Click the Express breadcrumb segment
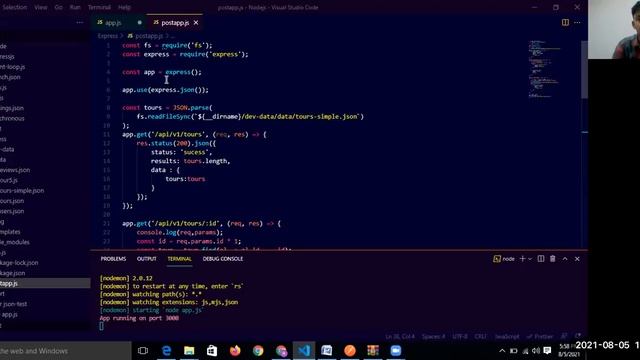 coord(107,36)
